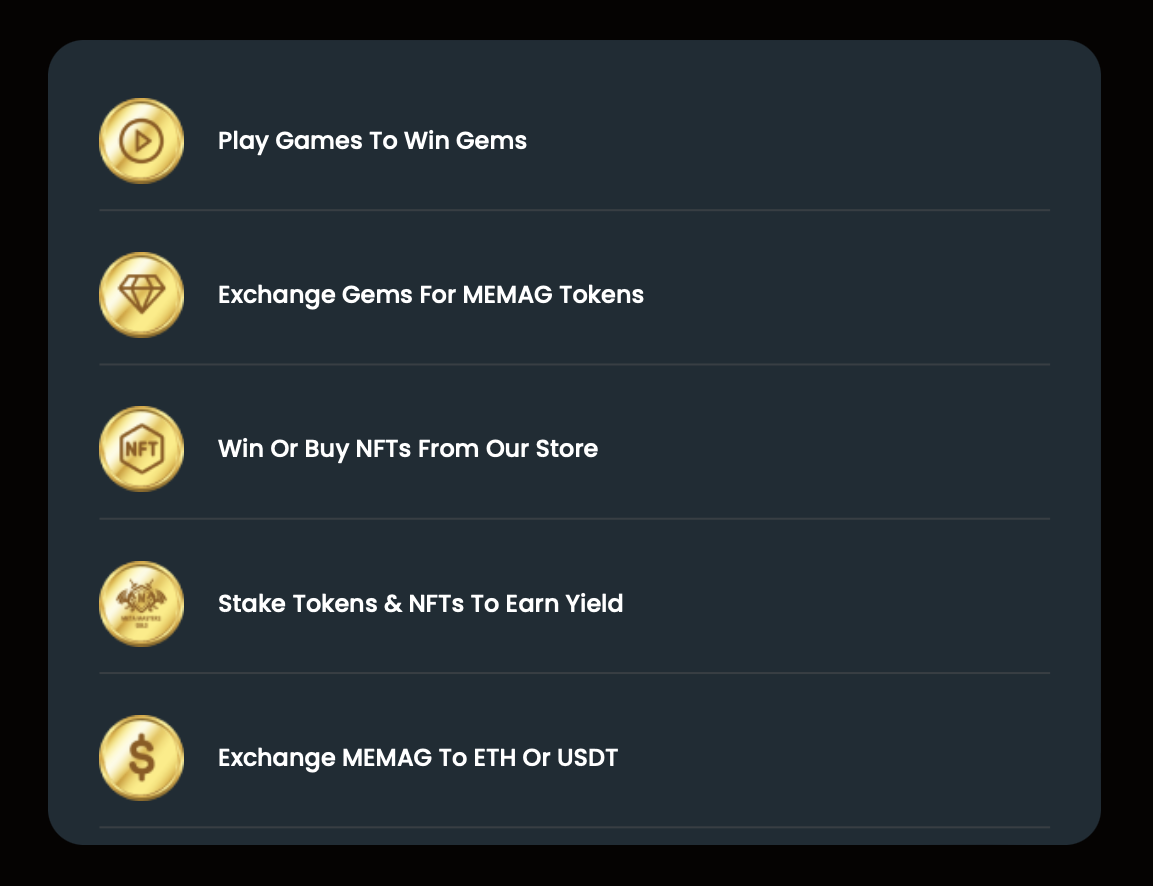Open the NFT hexagon coin icon
The image size is (1153, 886).
tap(141, 449)
